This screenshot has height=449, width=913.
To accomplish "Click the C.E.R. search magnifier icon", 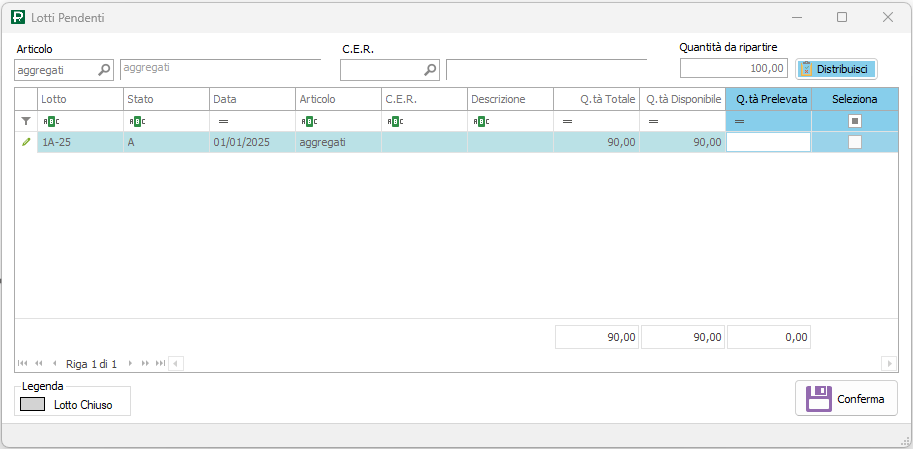I will 430,70.
